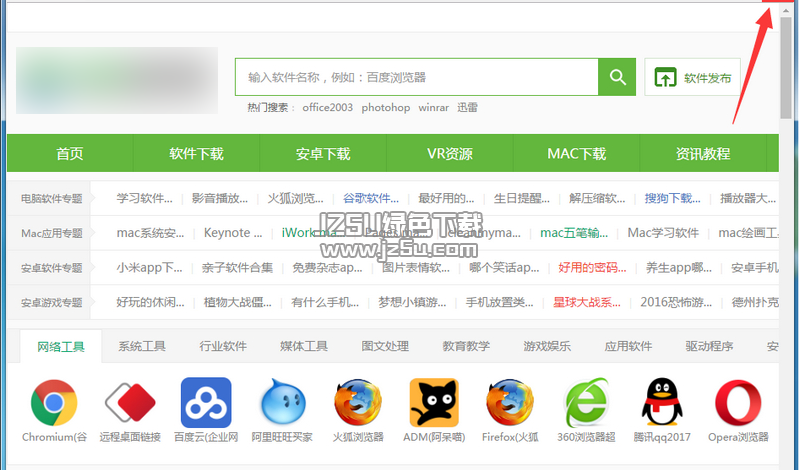
Task: Click the blurred site logo image
Action: [x=117, y=80]
